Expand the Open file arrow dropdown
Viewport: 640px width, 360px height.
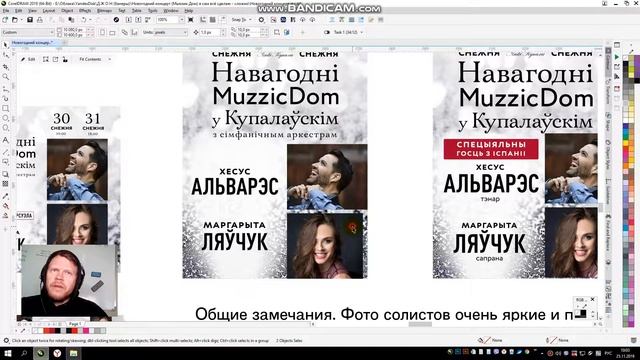[21, 20]
